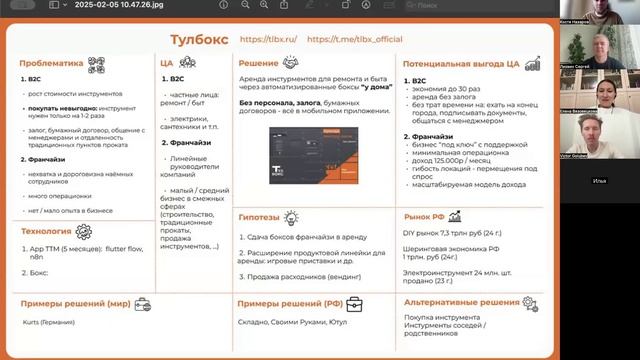Click the Тулбокс product box image
The image size is (640, 360).
314,156
